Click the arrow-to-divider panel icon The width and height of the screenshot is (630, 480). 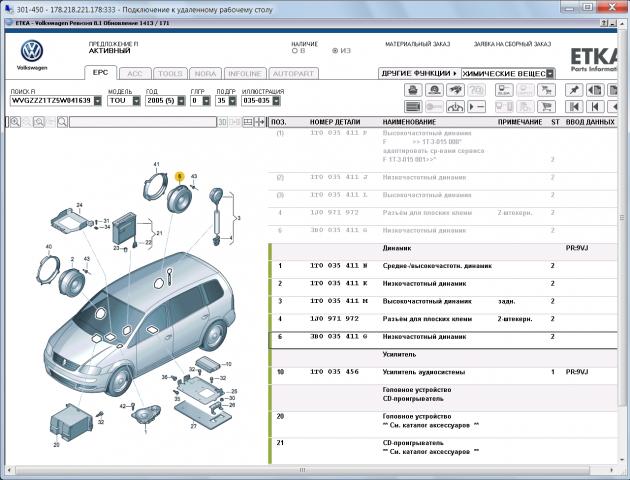tap(260, 122)
